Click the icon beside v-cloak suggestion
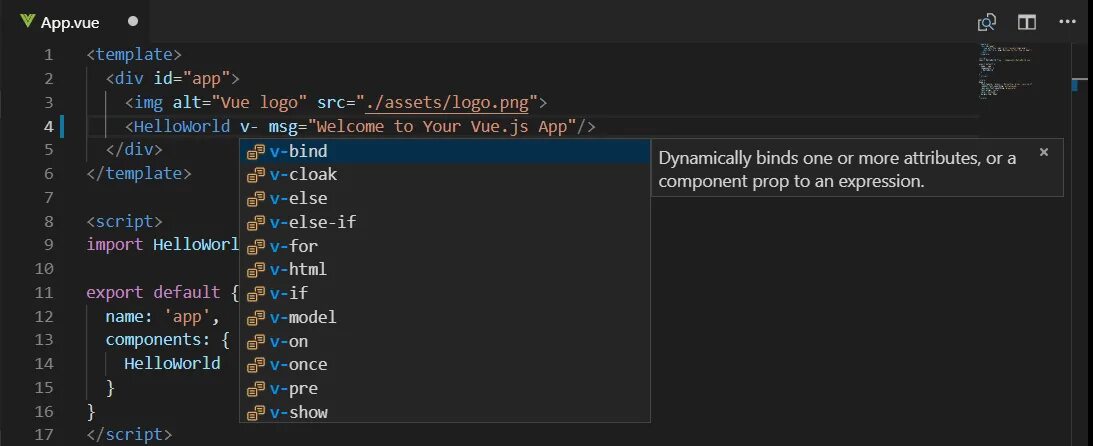1093x446 pixels. coord(256,175)
